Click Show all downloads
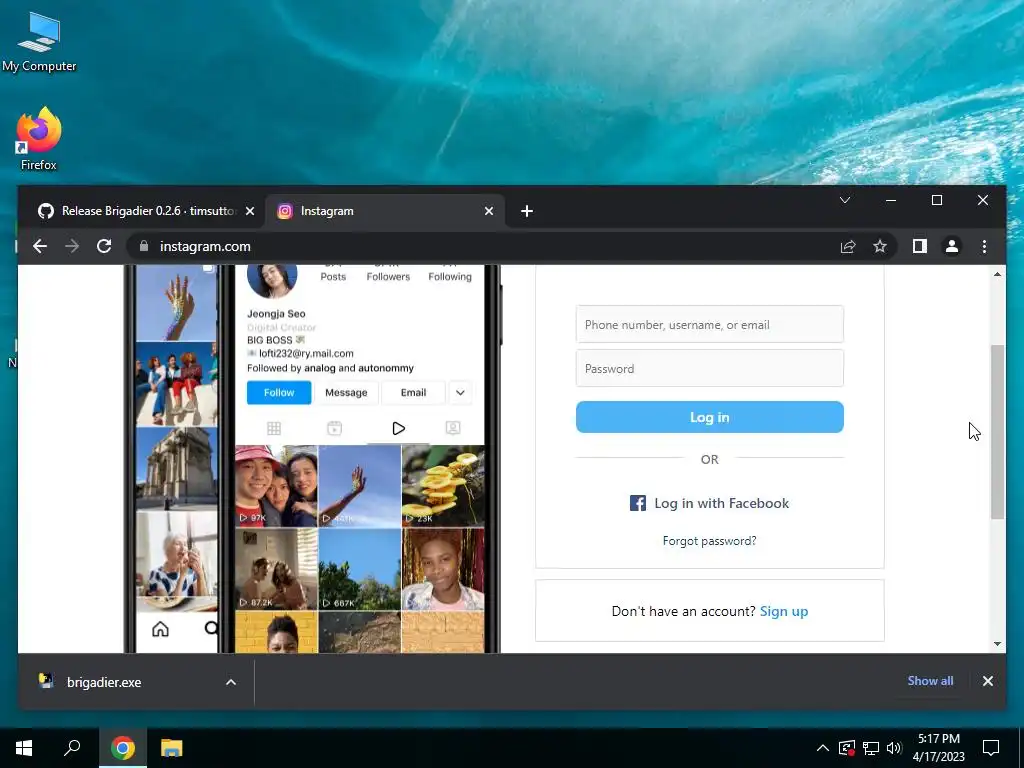Viewport: 1024px width, 768px height. (930, 680)
